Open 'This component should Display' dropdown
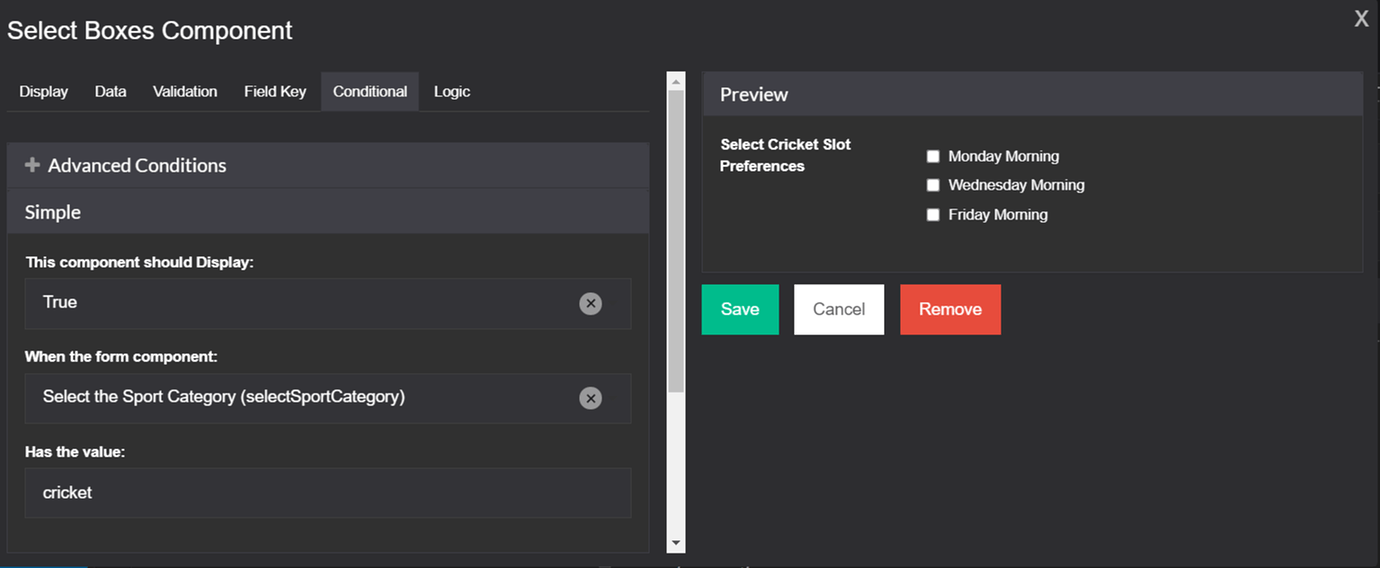This screenshot has width=1380, height=568. tap(328, 303)
